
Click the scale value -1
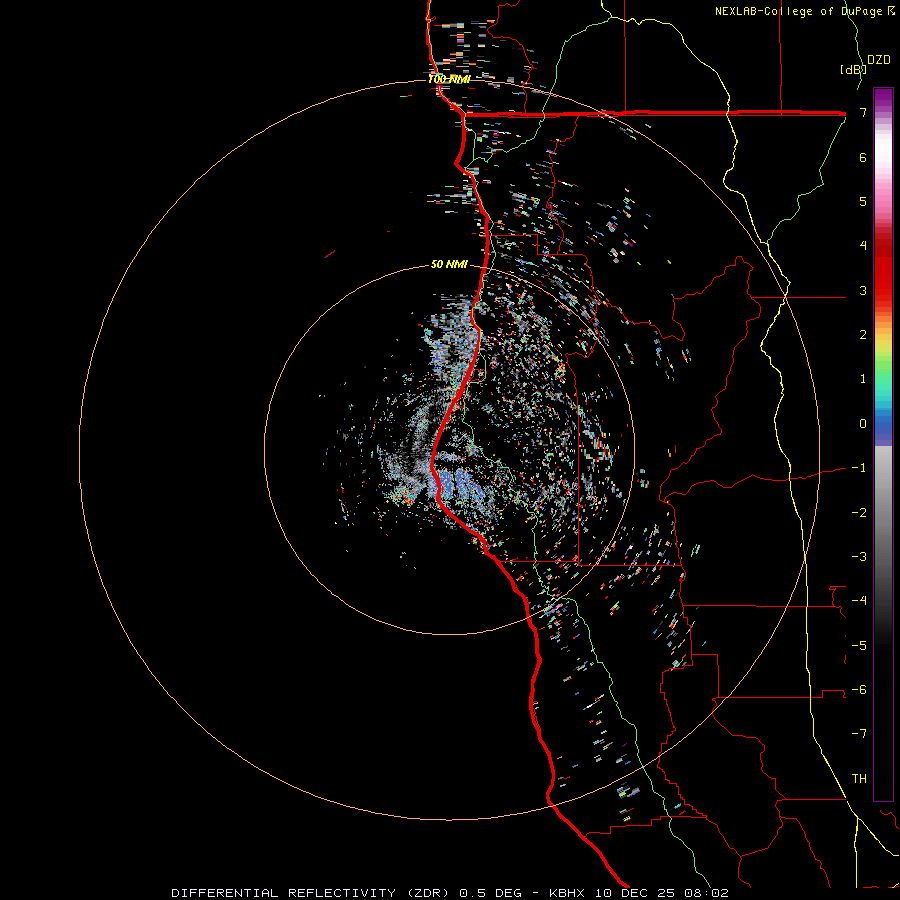tap(859, 468)
